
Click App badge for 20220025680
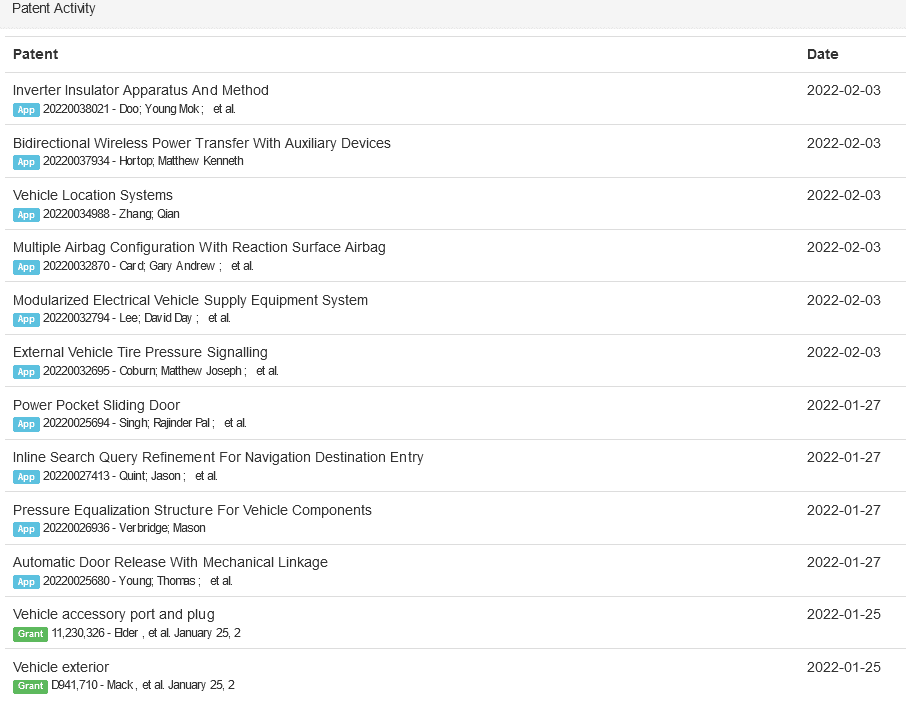pyautogui.click(x=26, y=582)
